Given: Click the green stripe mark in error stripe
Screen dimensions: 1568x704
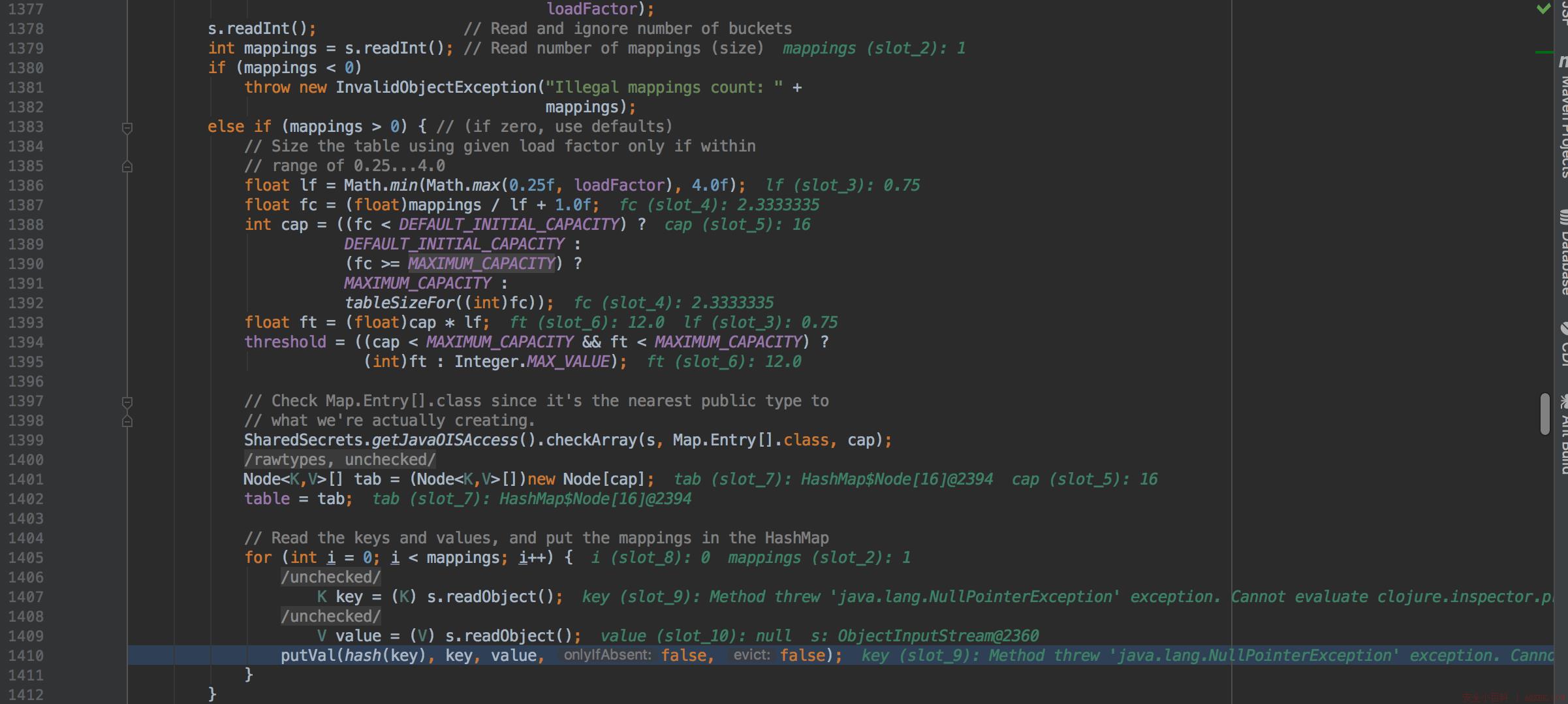Looking at the screenshot, I should pos(1544,52).
